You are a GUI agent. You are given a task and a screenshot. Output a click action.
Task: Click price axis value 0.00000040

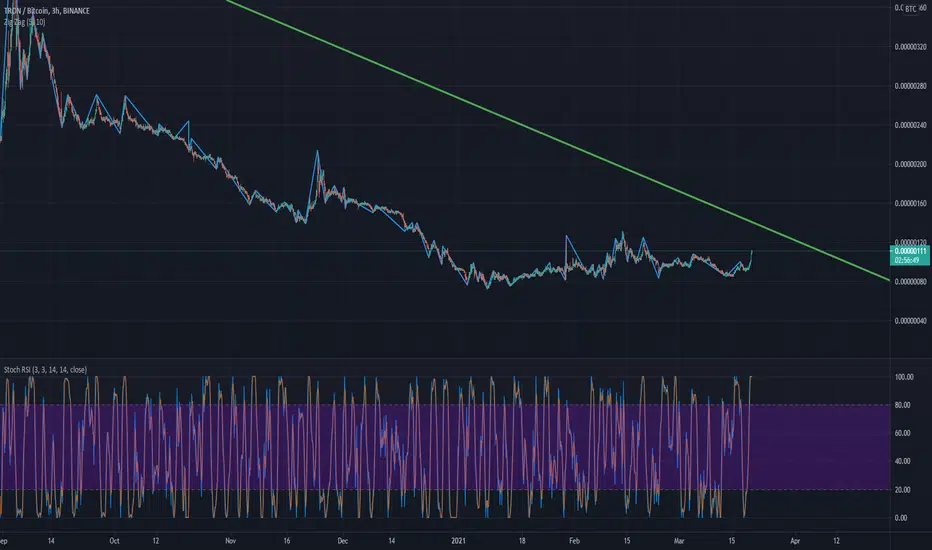[x=910, y=321]
